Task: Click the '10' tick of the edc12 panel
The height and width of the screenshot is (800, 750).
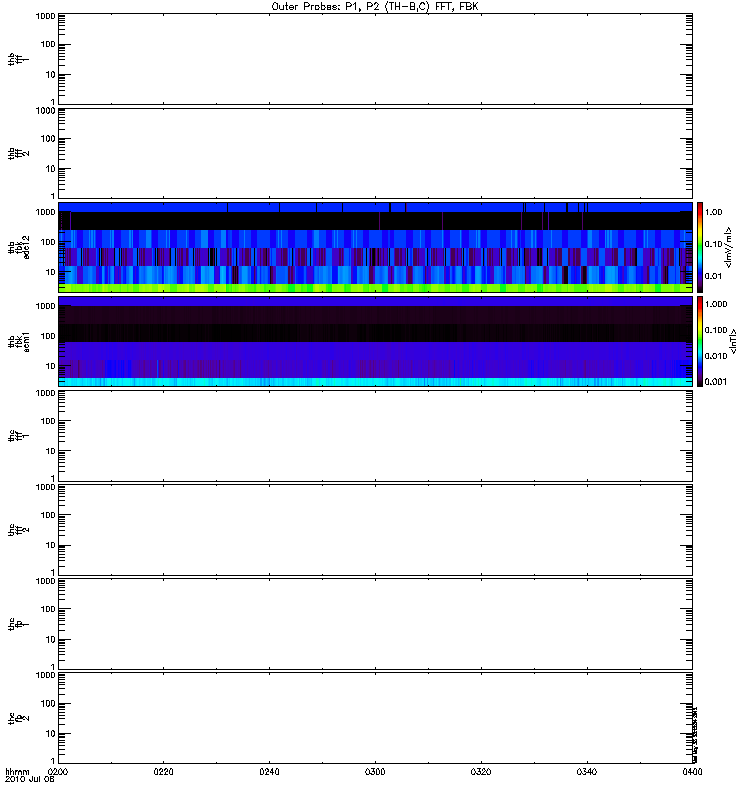Action: tap(51, 272)
